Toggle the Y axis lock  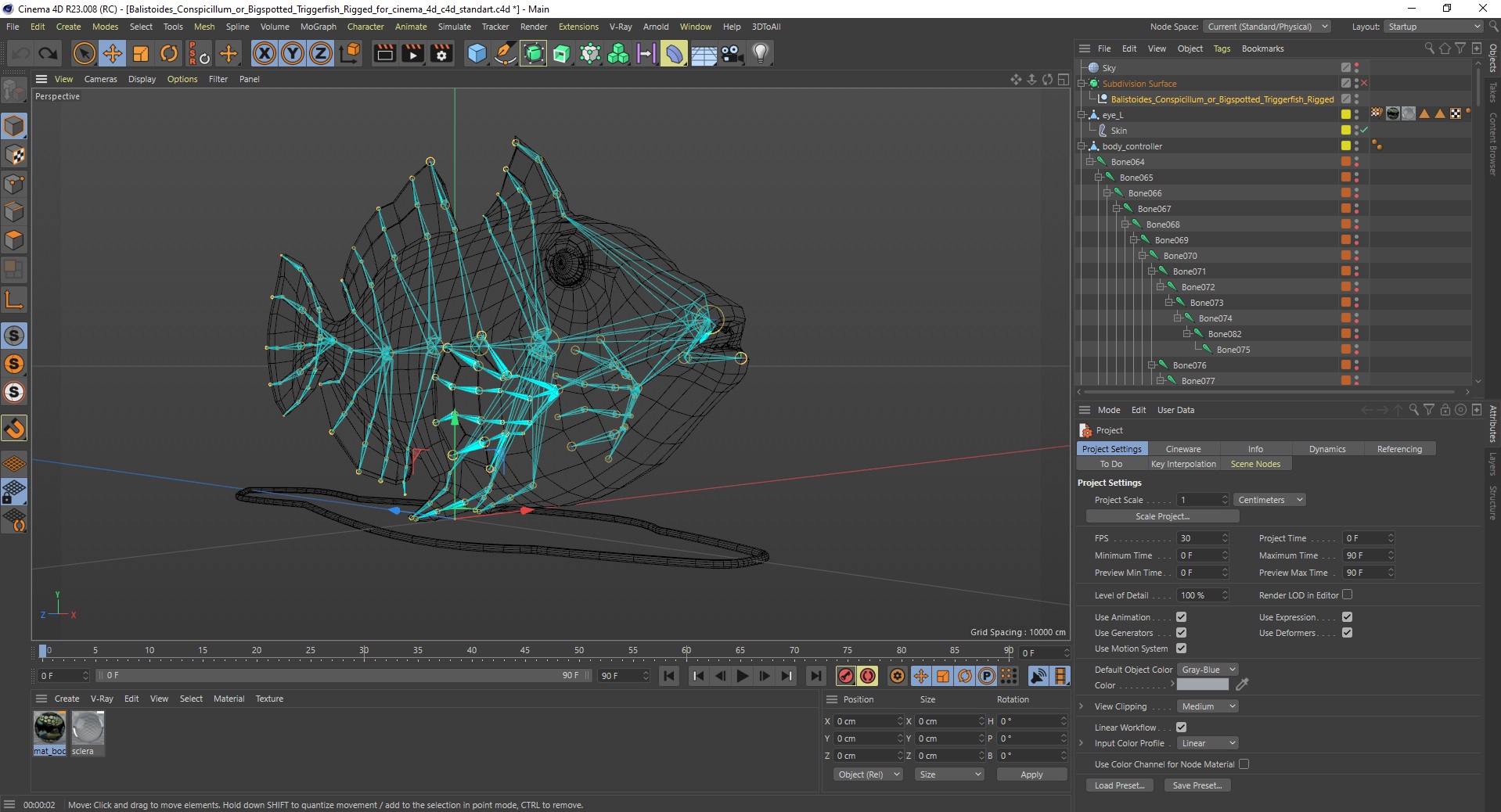click(x=293, y=53)
